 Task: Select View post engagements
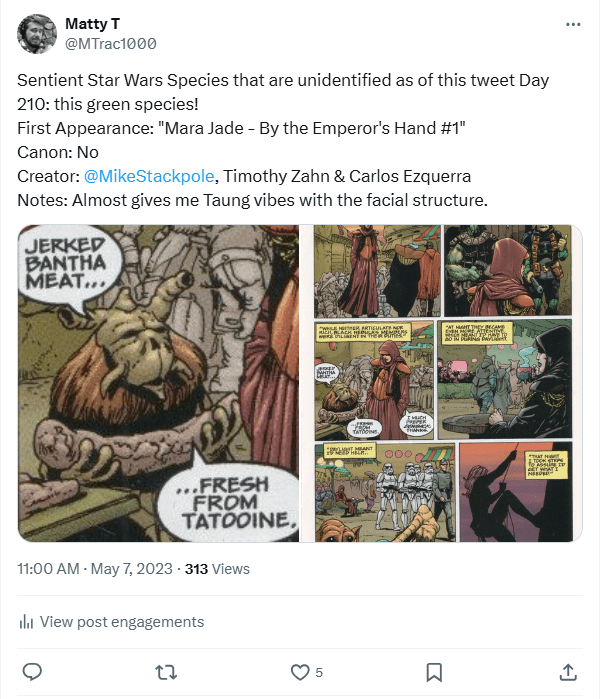coord(121,622)
